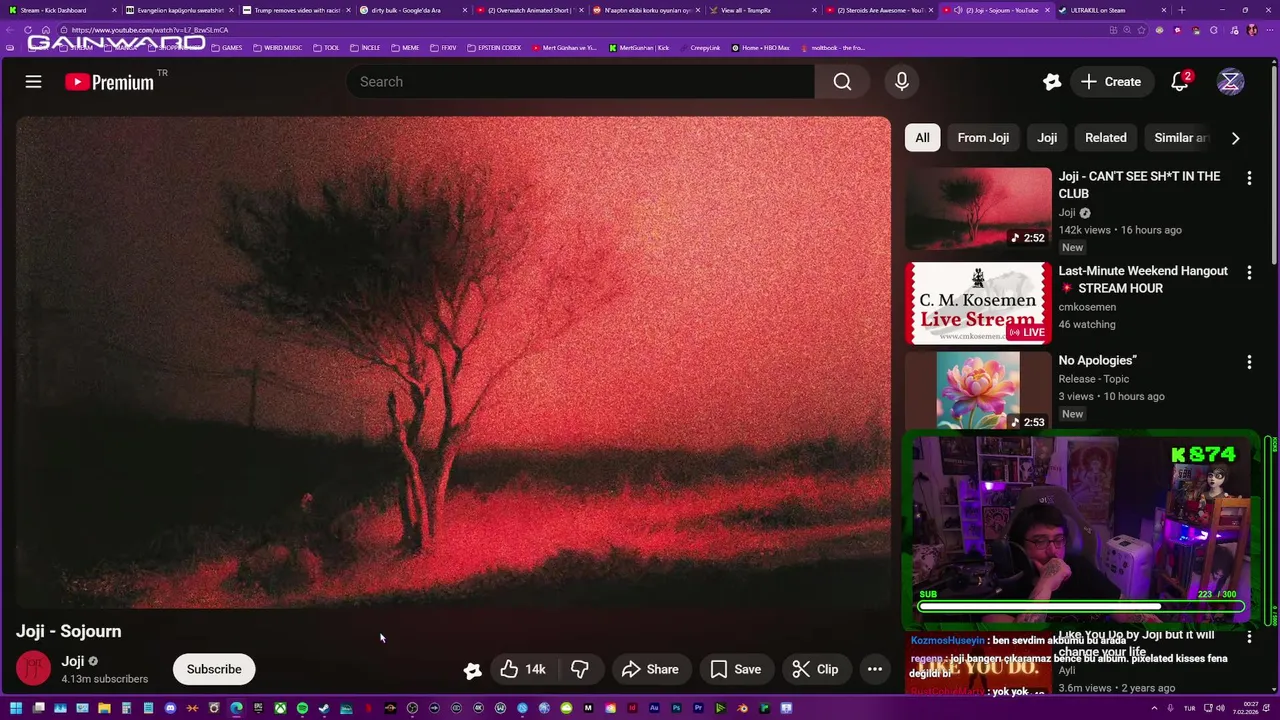The image size is (1280, 720).
Task: Share the video
Action: click(x=650, y=669)
